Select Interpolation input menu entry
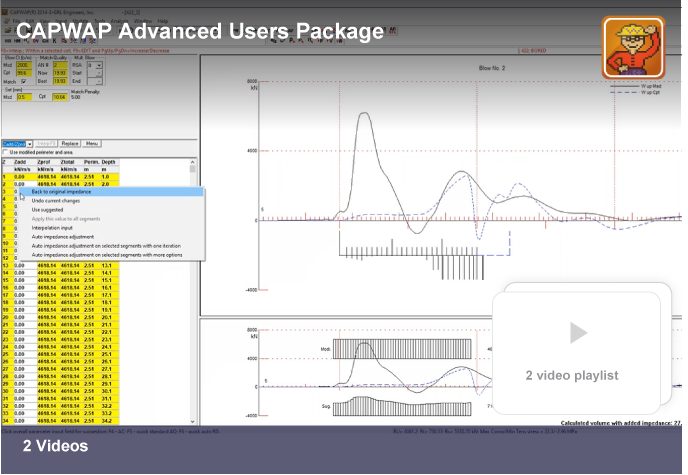Image resolution: width=688 pixels, height=475 pixels. [x=111, y=228]
